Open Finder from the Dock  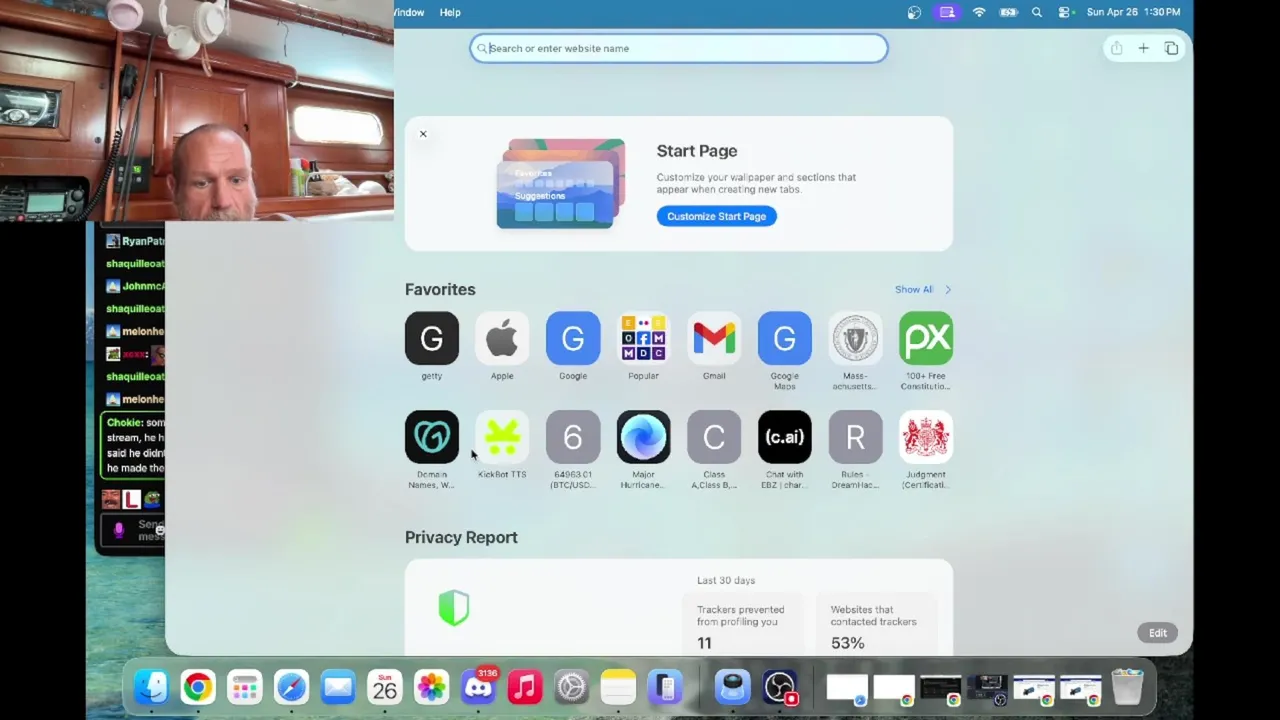[151, 687]
